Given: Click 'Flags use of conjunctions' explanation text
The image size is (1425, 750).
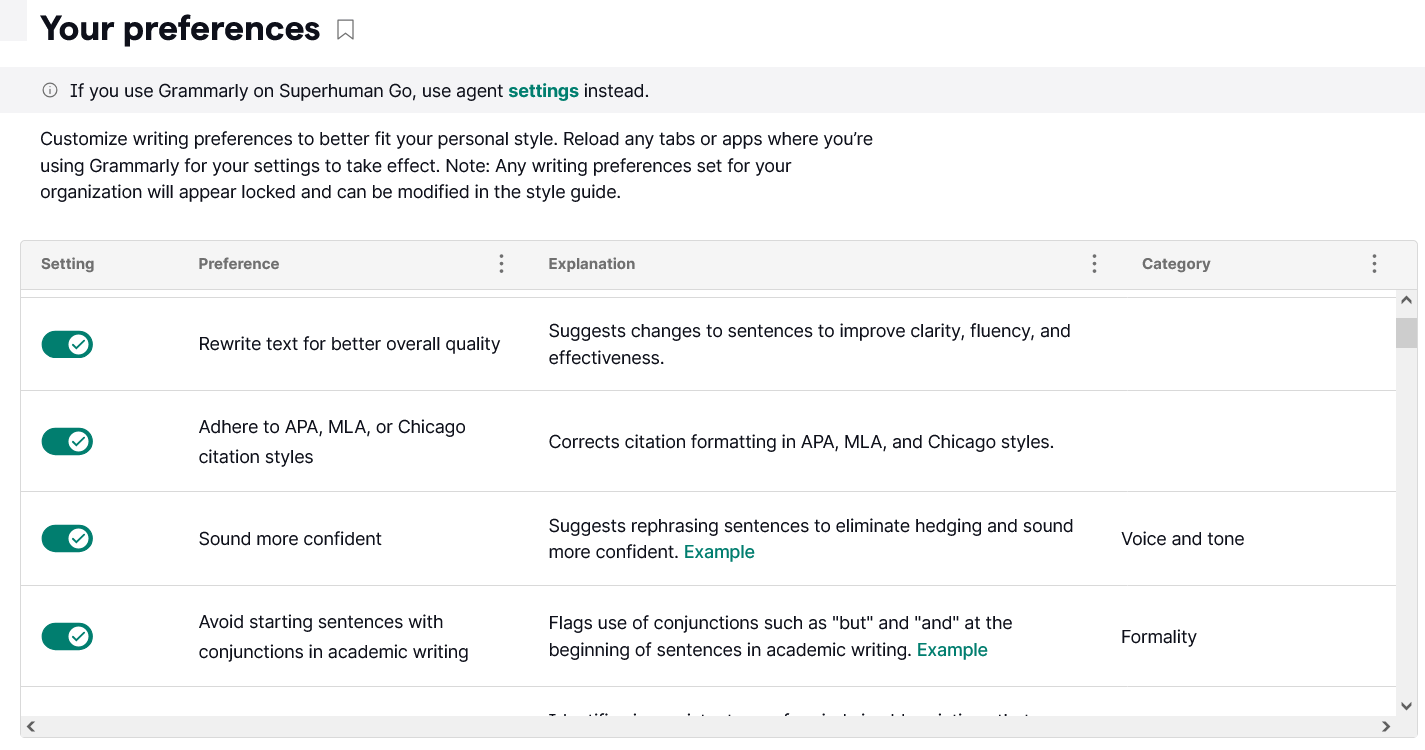Looking at the screenshot, I should [781, 637].
